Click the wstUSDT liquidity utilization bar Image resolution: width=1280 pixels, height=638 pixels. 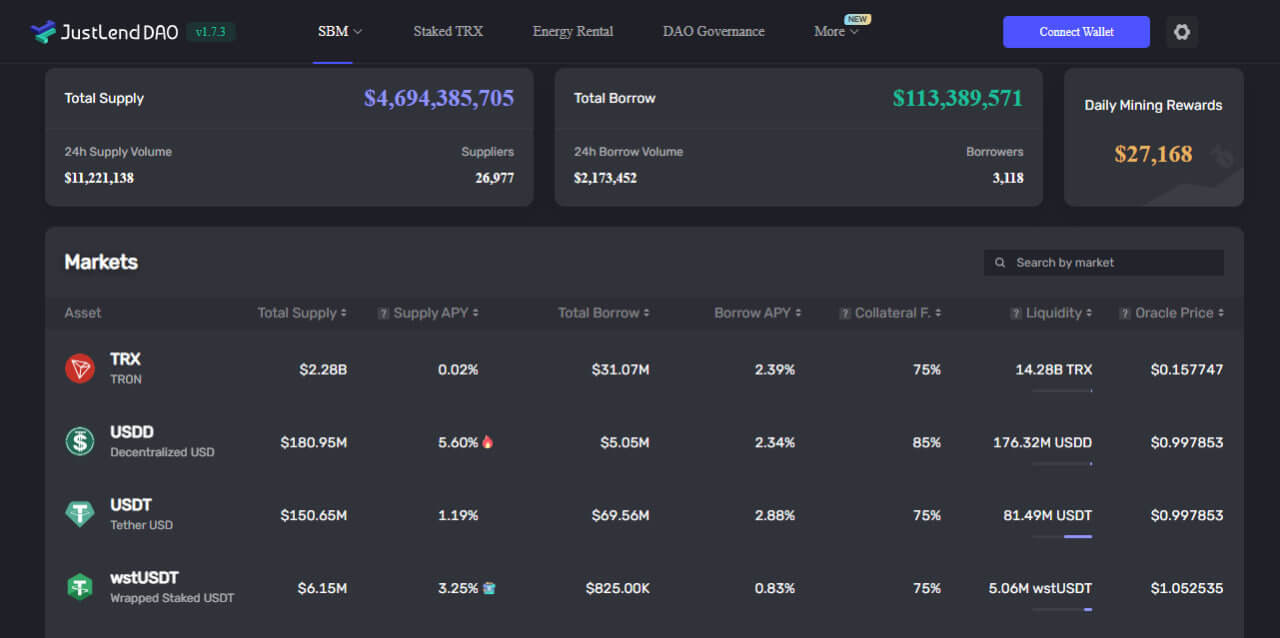point(1062,610)
